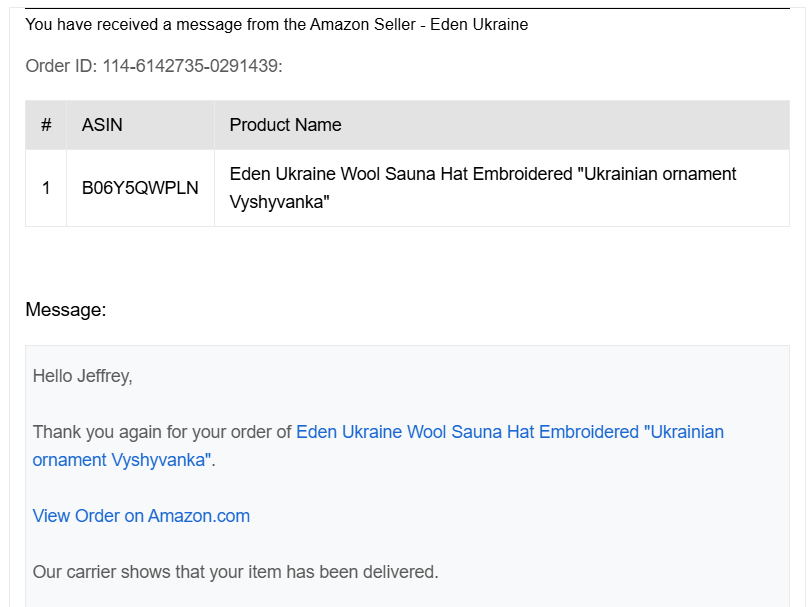
Task: Select the B06Y5QWPLN ASIN cell
Action: pos(140,188)
